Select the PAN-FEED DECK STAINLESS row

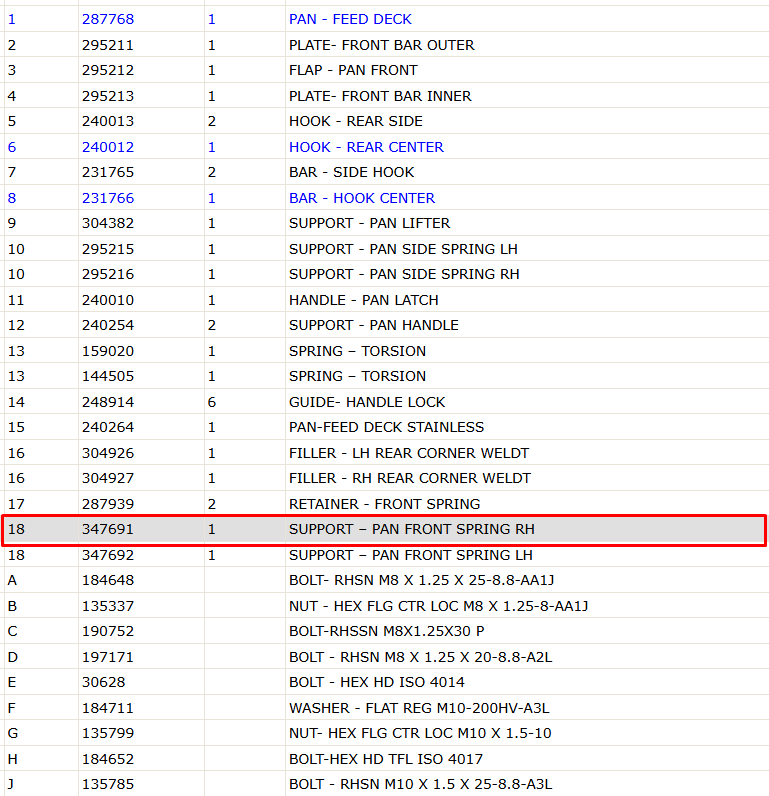click(x=384, y=427)
